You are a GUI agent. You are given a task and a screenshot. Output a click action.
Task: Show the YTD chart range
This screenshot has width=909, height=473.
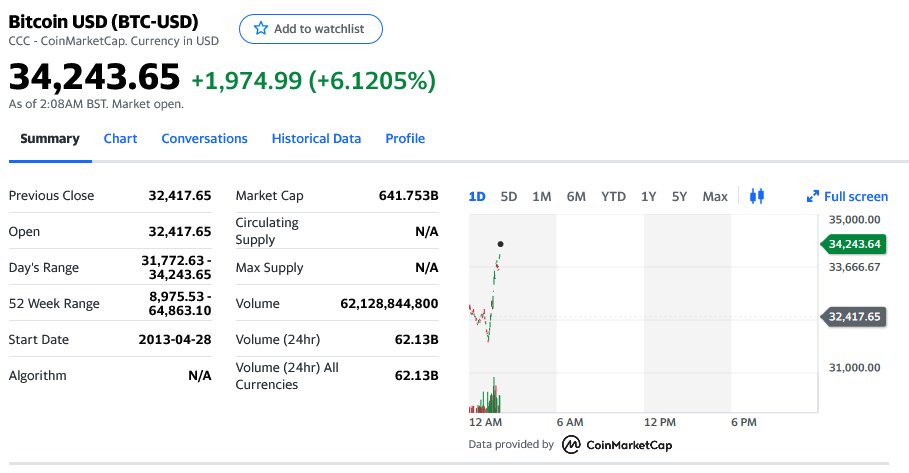click(613, 197)
